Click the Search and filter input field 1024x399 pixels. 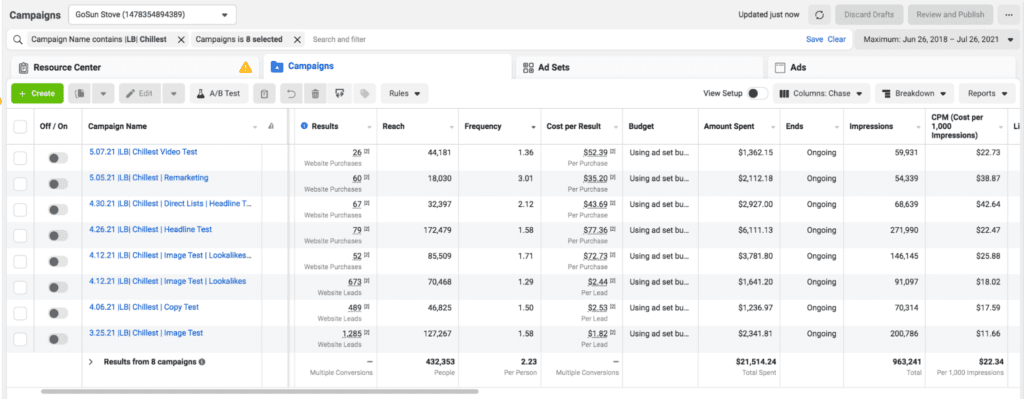coord(555,39)
